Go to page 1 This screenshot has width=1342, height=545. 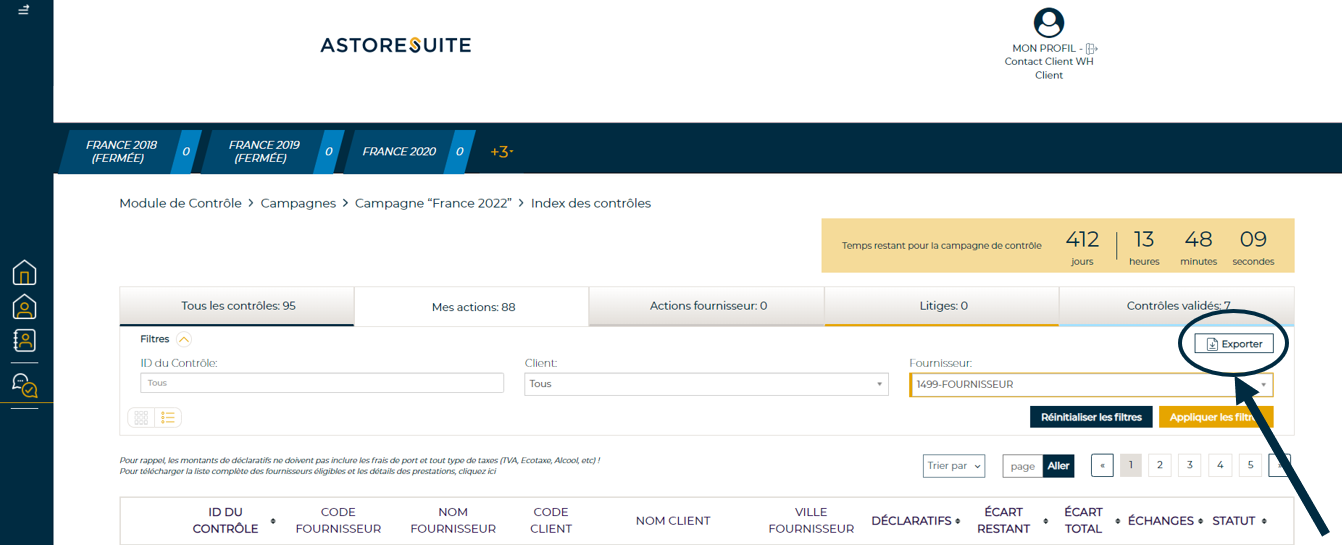pos(1131,465)
